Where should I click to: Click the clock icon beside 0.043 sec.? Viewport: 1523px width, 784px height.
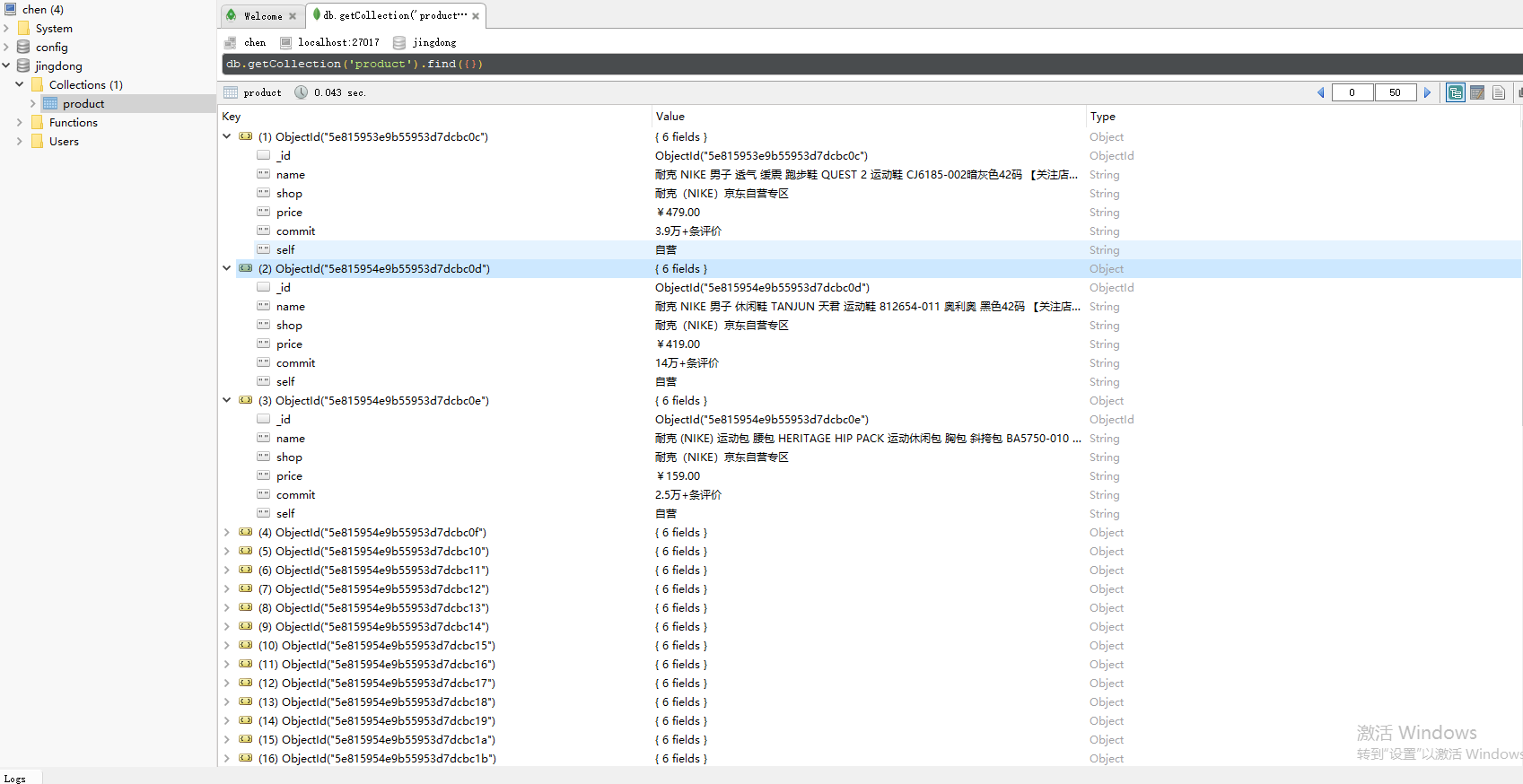[x=302, y=92]
